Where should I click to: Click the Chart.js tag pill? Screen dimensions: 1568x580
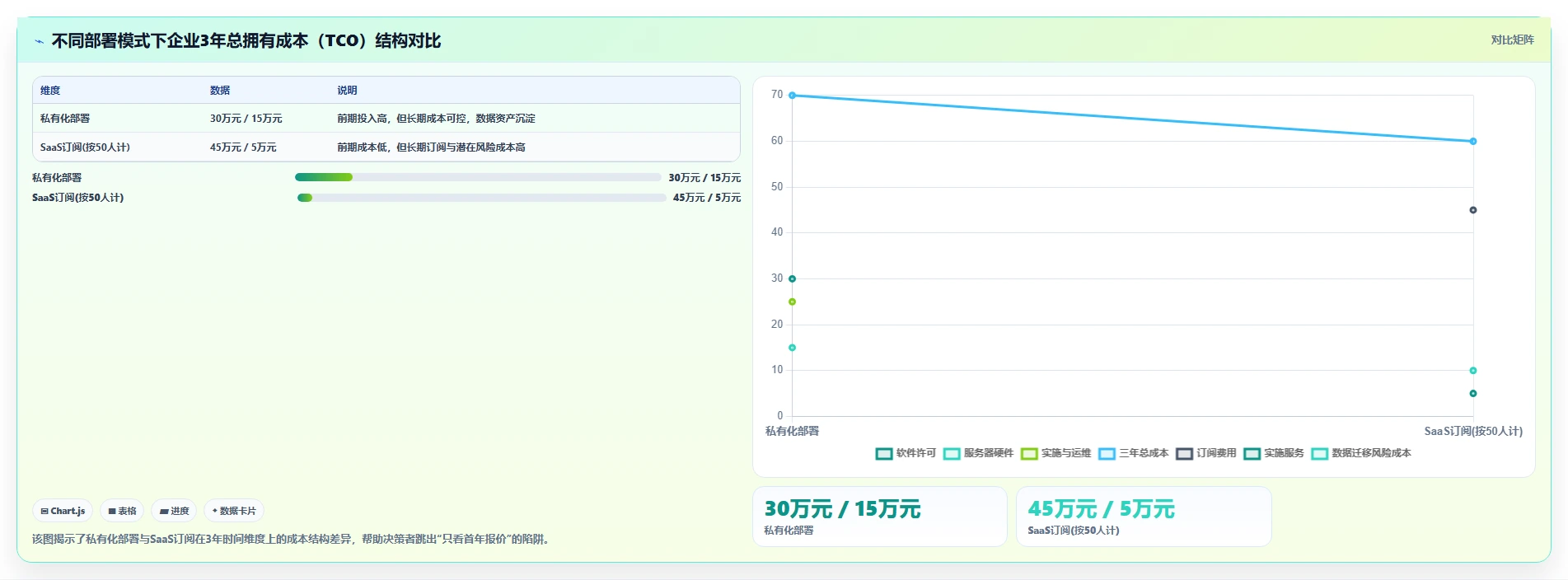pyautogui.click(x=63, y=511)
